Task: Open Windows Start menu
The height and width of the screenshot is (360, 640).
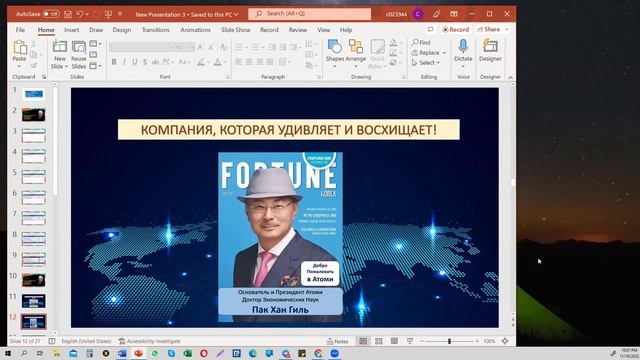Action: 8,353
